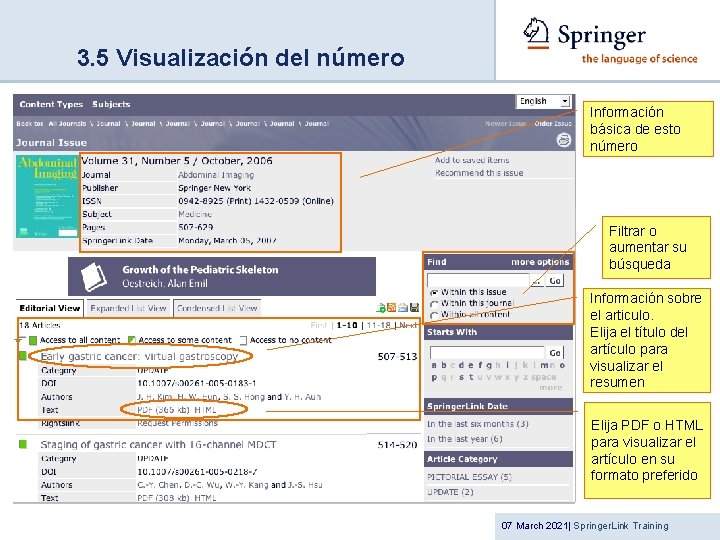The width and height of the screenshot is (720, 540).
Task: Click page range 514-520
Action: click(397, 445)
